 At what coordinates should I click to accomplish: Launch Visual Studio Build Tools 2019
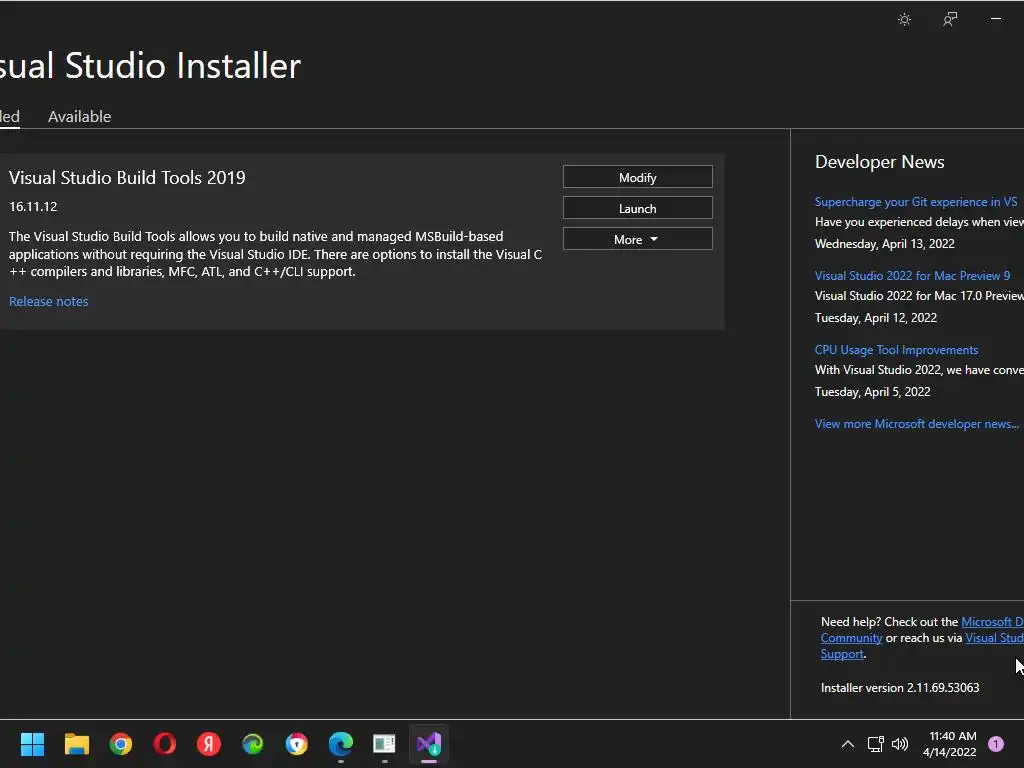click(637, 208)
